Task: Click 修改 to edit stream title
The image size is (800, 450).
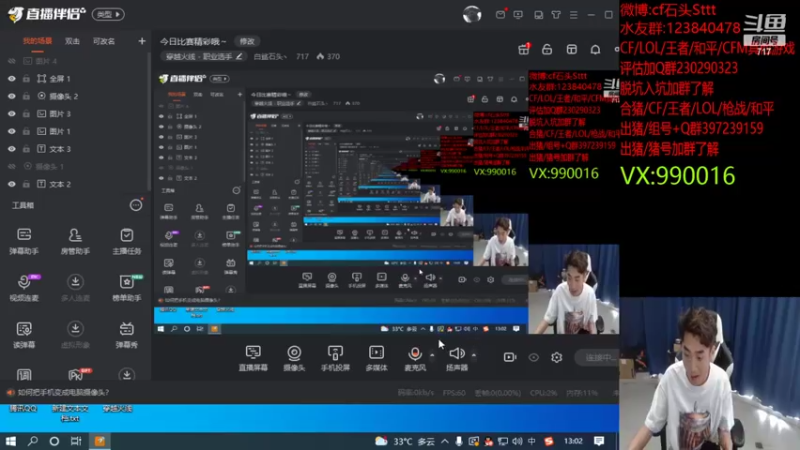Action: (247, 41)
